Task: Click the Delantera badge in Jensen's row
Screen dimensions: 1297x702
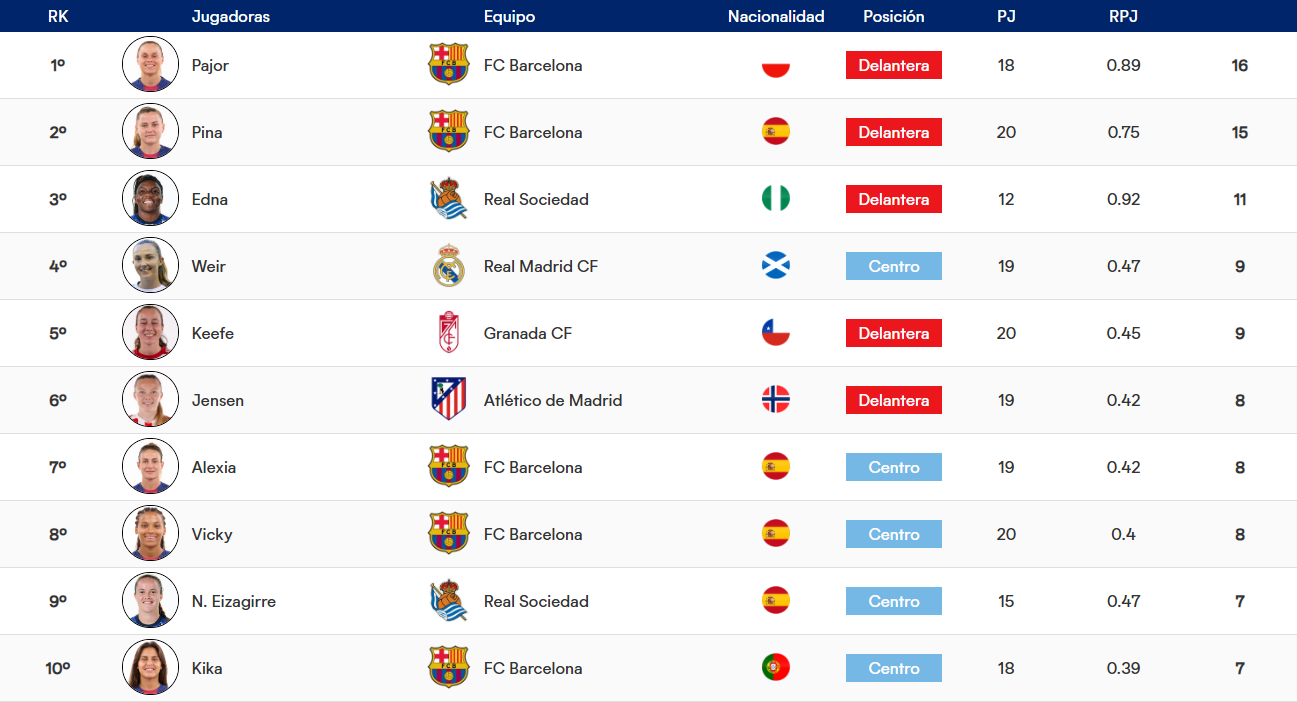Action: [x=894, y=400]
